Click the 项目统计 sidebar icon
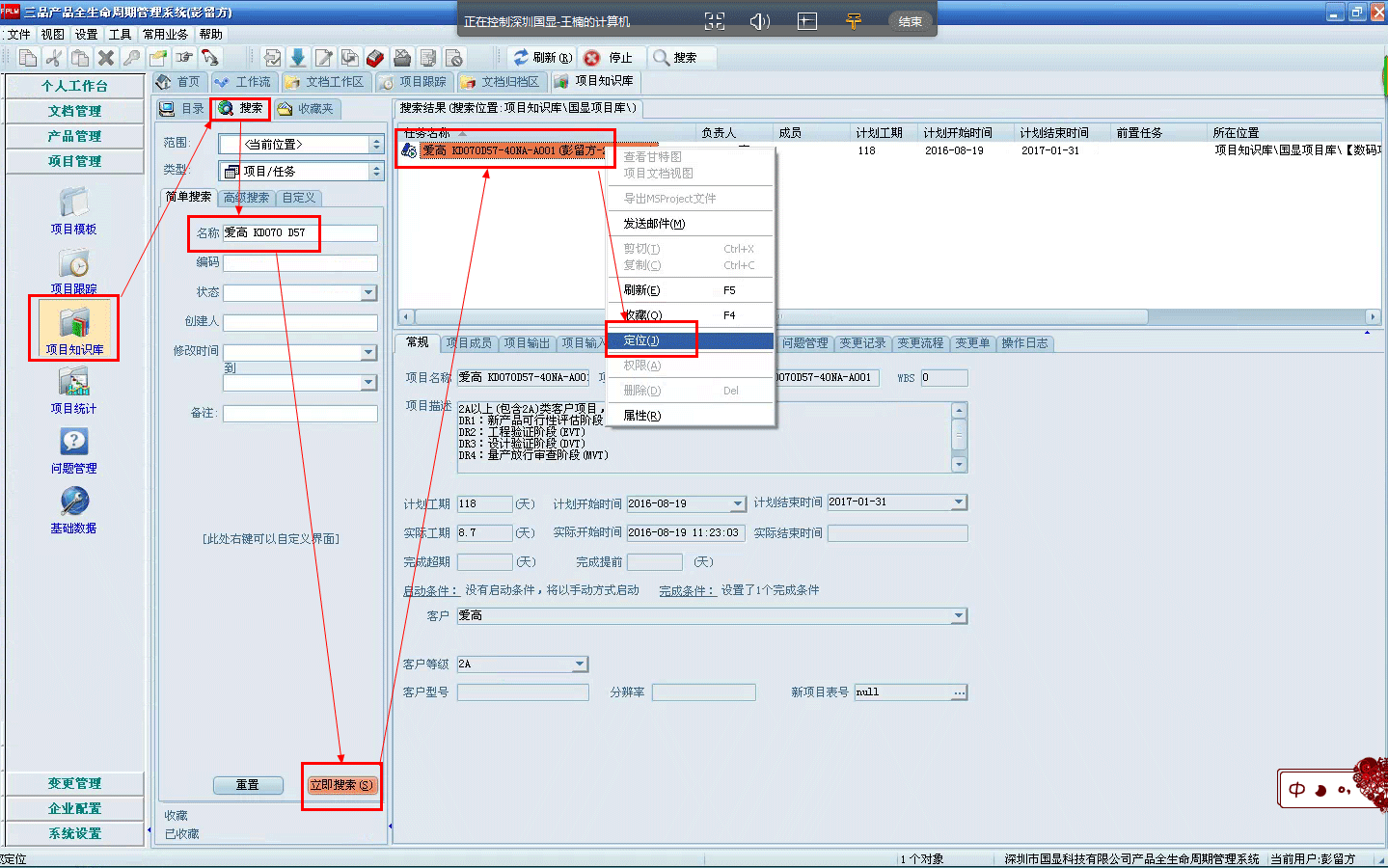This screenshot has width=1388, height=868. coord(73,385)
